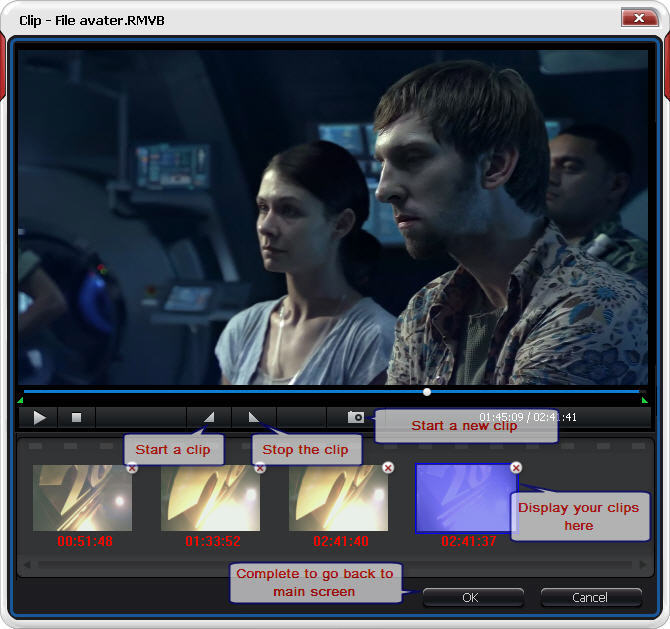670x629 pixels.
Task: Click the video preview frame
Action: [x=333, y=218]
